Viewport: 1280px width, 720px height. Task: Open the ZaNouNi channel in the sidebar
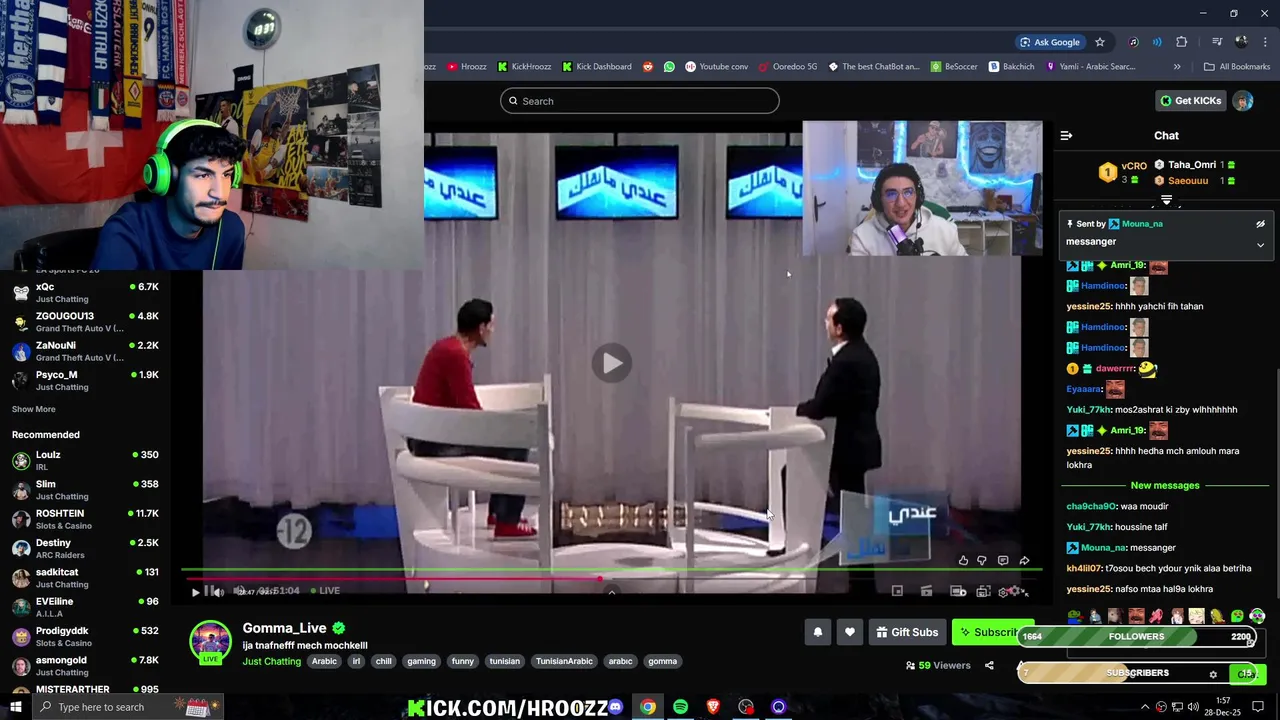tap(85, 351)
